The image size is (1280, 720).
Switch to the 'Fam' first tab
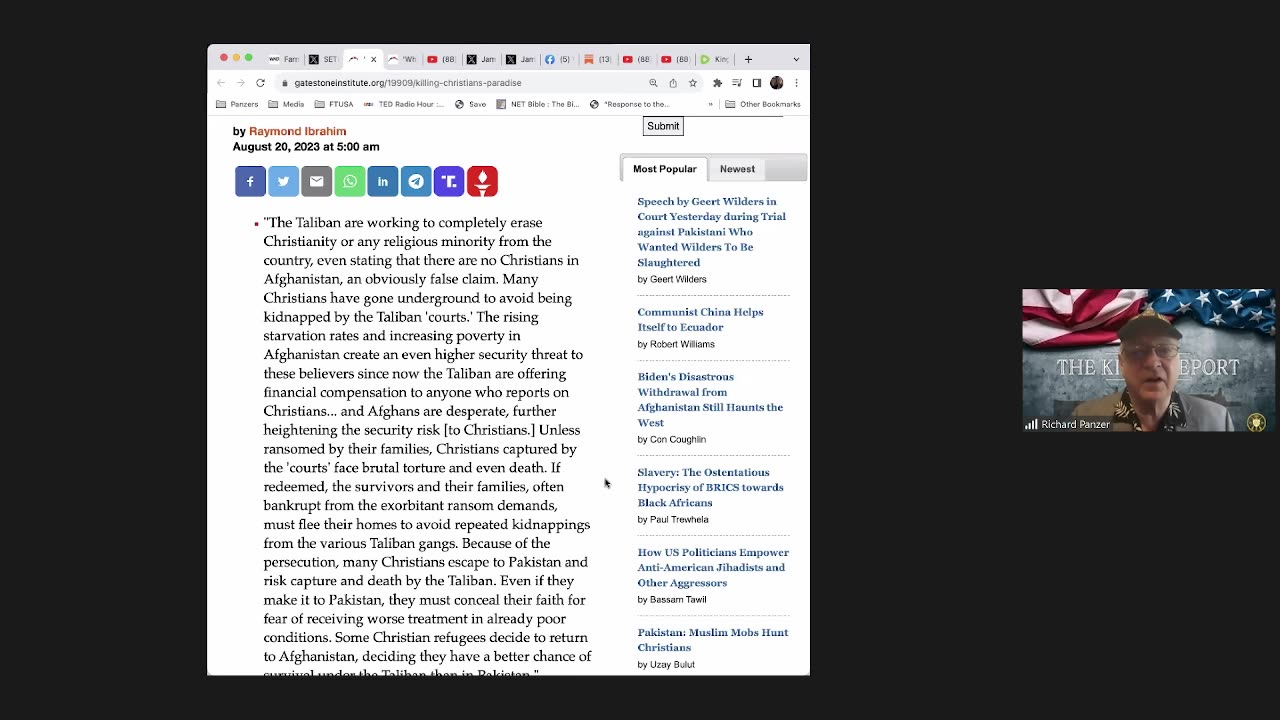point(284,59)
